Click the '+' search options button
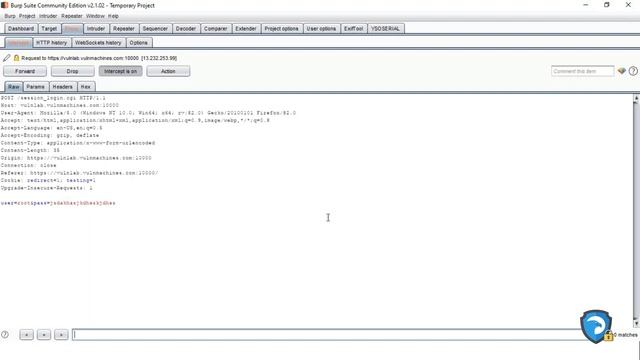 (x=44, y=335)
